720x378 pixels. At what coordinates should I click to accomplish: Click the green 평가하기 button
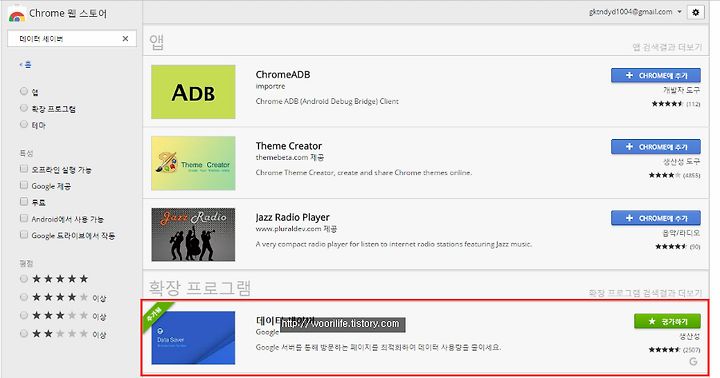667,321
